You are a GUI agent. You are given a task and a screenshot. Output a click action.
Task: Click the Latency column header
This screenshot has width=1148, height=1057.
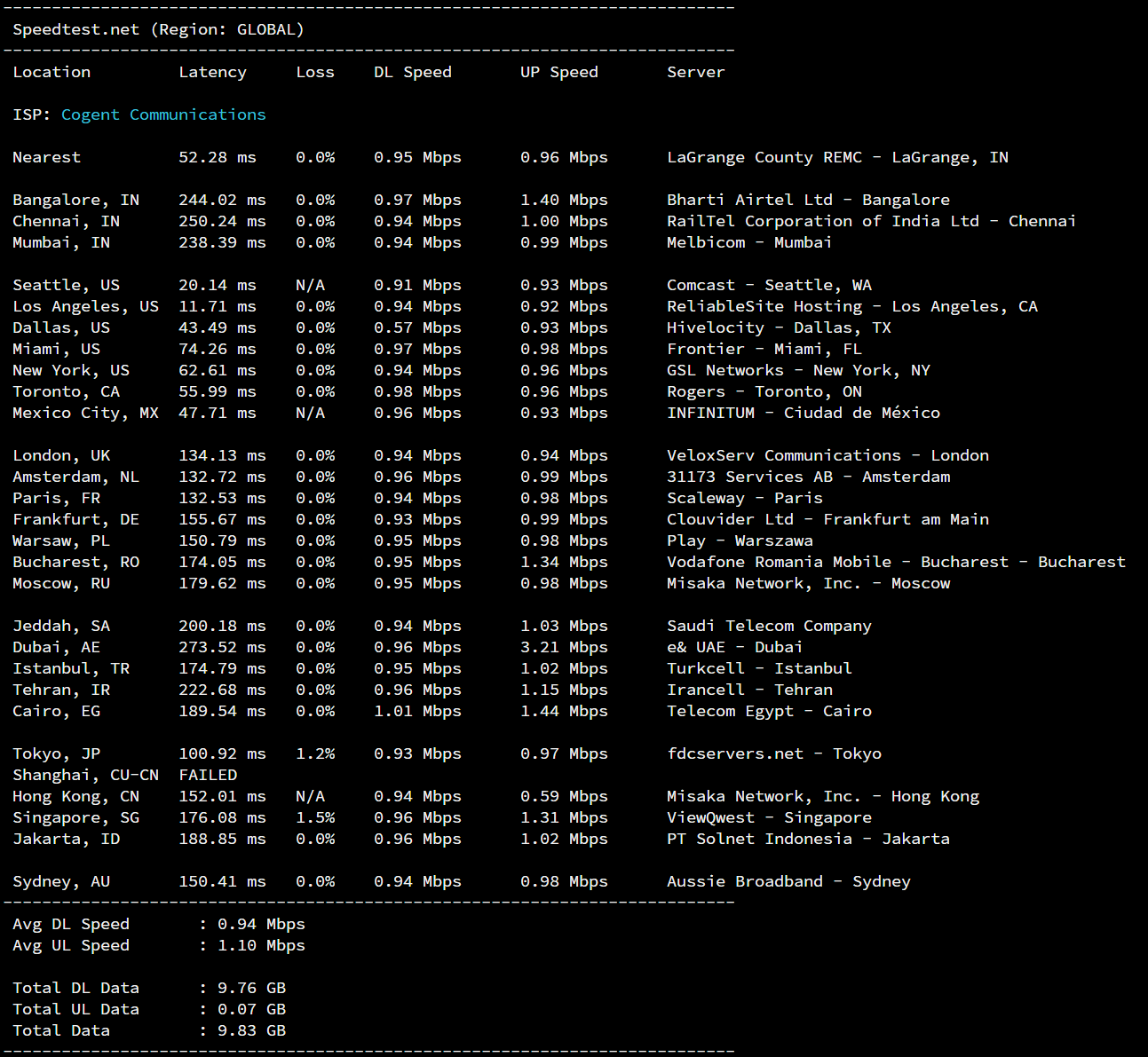point(212,72)
